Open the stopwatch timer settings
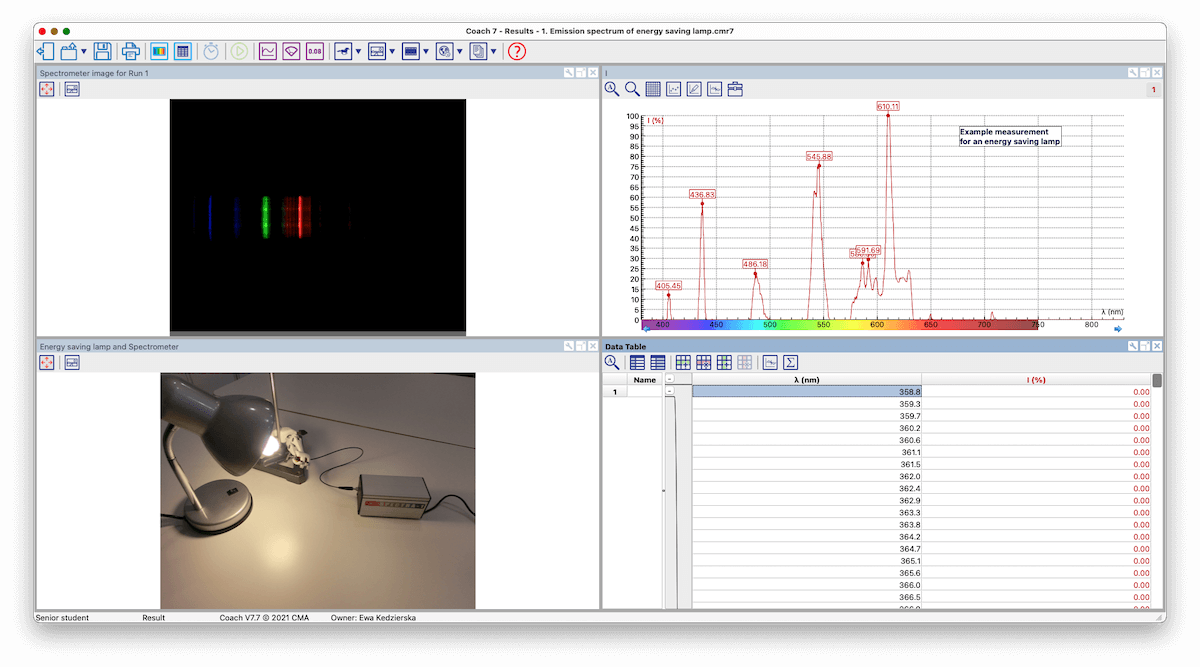Image resolution: width=1200 pixels, height=667 pixels. pos(210,50)
